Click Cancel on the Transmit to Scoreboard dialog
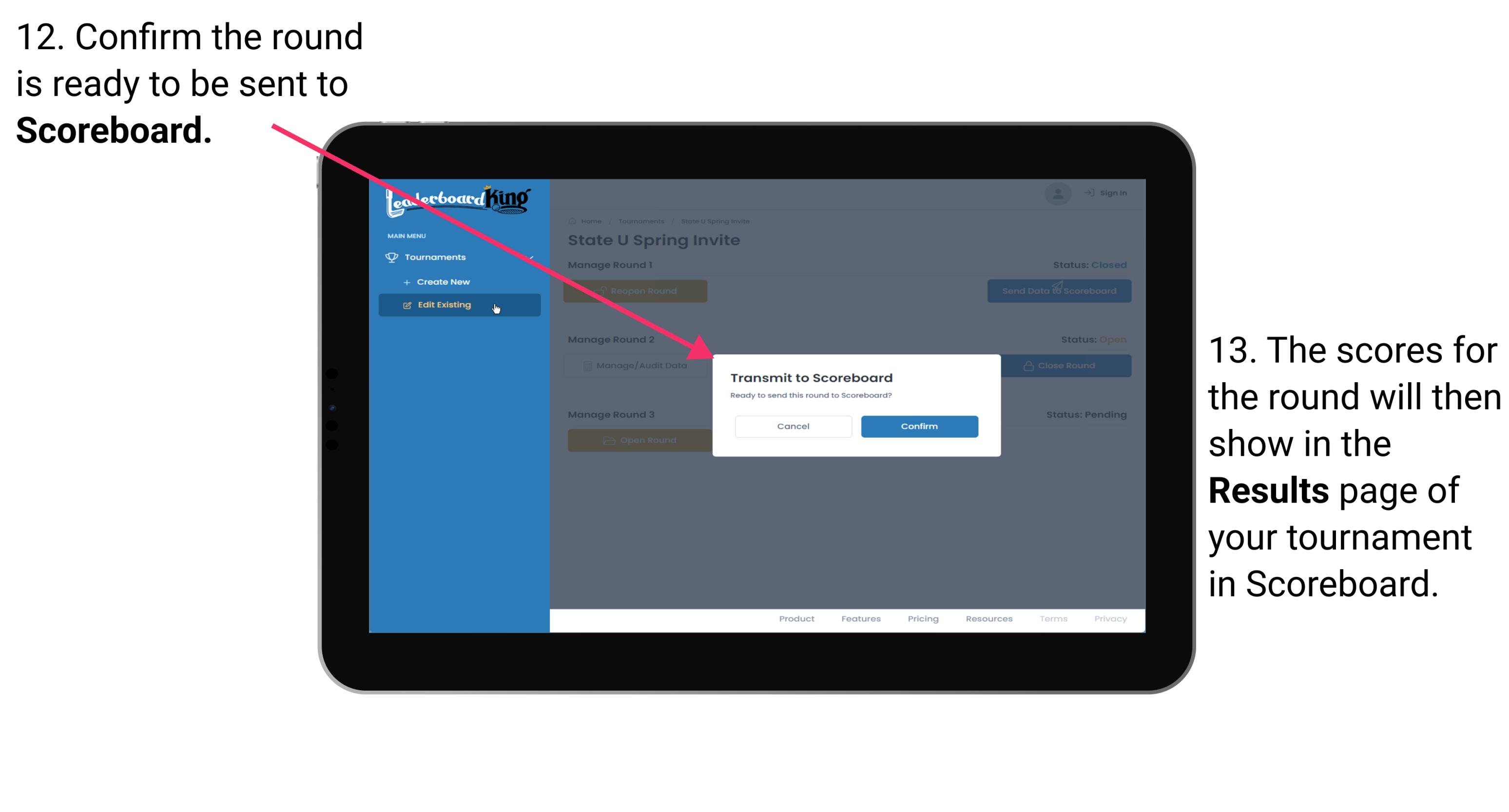The height and width of the screenshot is (812, 1509). 792,425
